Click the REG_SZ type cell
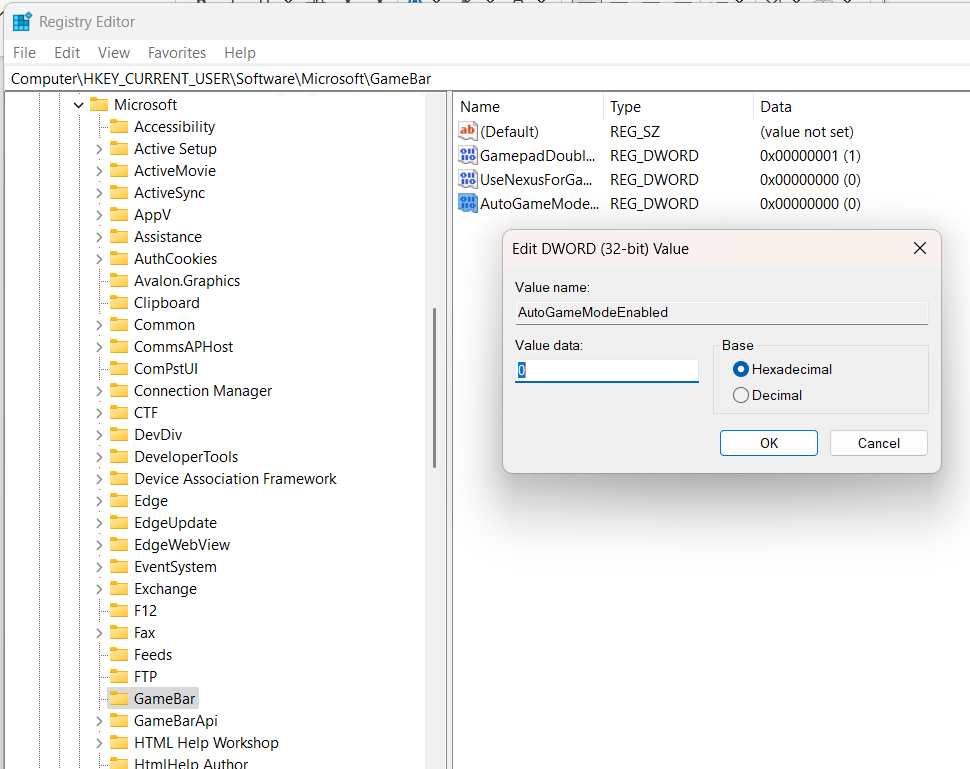The image size is (970, 769). [x=635, y=132]
